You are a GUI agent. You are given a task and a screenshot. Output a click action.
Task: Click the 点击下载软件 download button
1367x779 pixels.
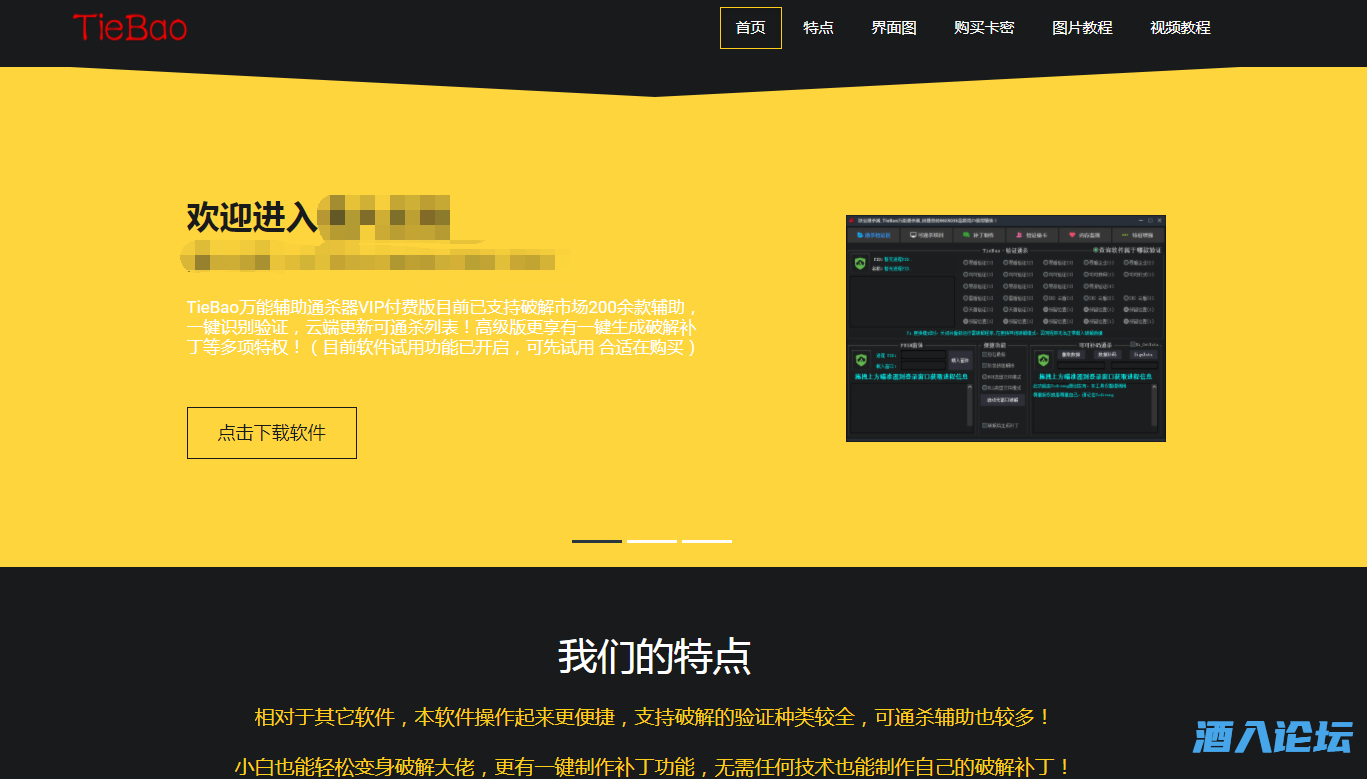click(x=272, y=433)
